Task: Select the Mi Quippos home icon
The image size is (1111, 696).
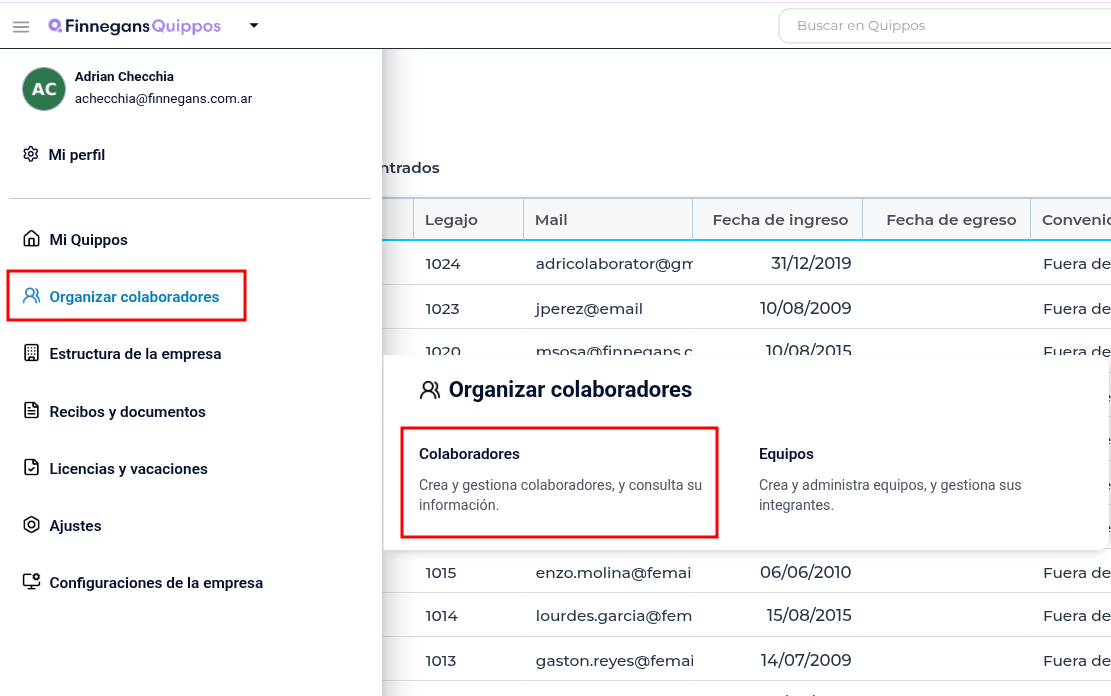Action: [x=31, y=239]
